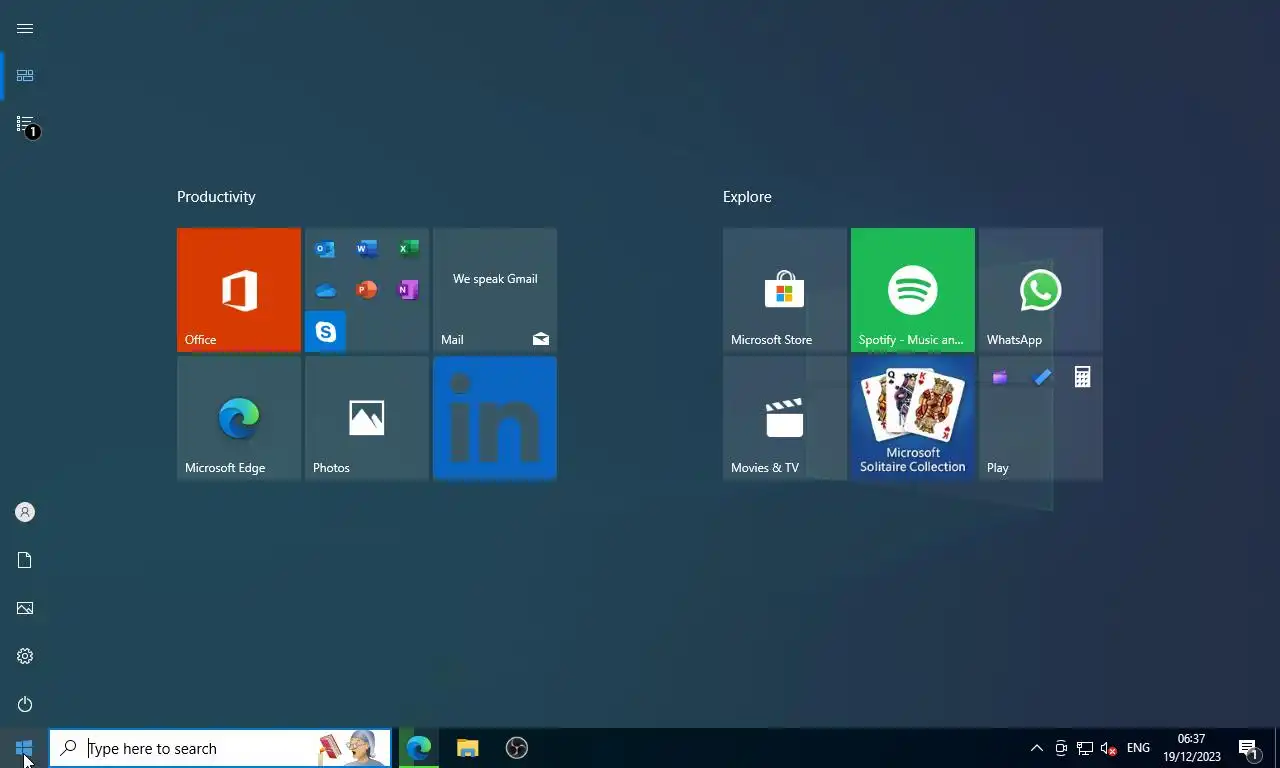Open the LinkedIn tile

[495, 418]
